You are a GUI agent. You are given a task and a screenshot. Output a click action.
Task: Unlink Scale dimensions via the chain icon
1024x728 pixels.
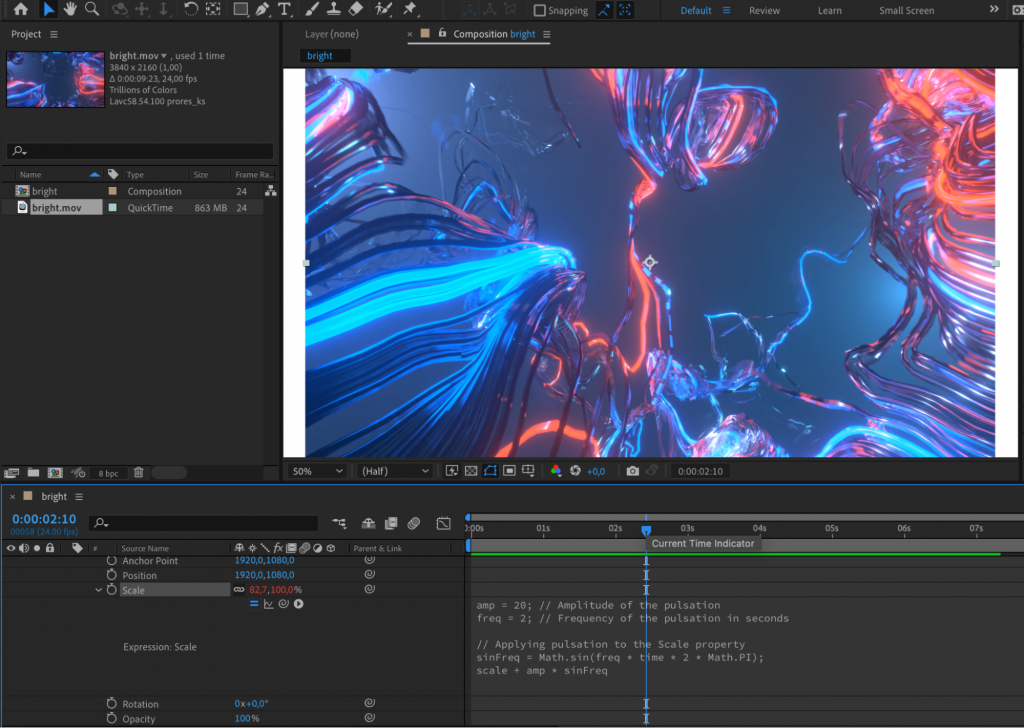point(239,589)
